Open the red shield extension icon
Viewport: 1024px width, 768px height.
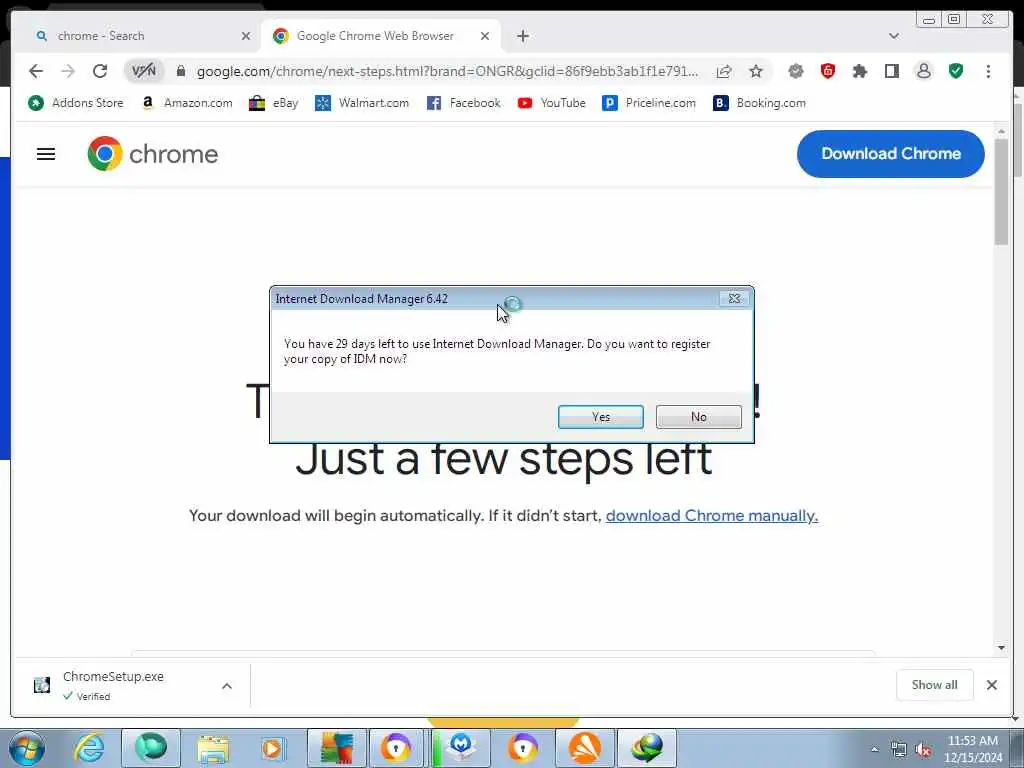pos(827,71)
